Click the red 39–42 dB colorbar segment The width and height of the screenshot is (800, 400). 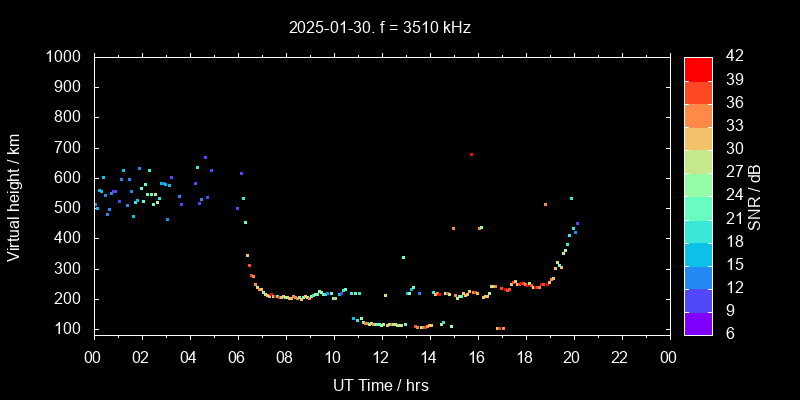[698, 68]
